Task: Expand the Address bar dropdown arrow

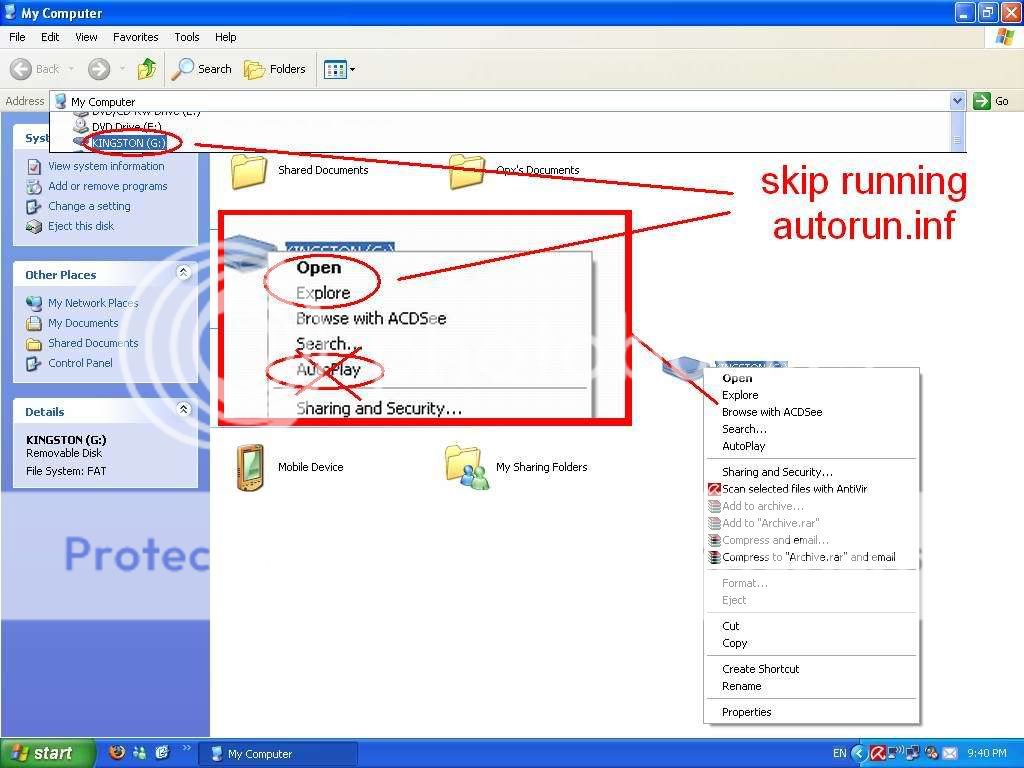Action: coord(957,101)
